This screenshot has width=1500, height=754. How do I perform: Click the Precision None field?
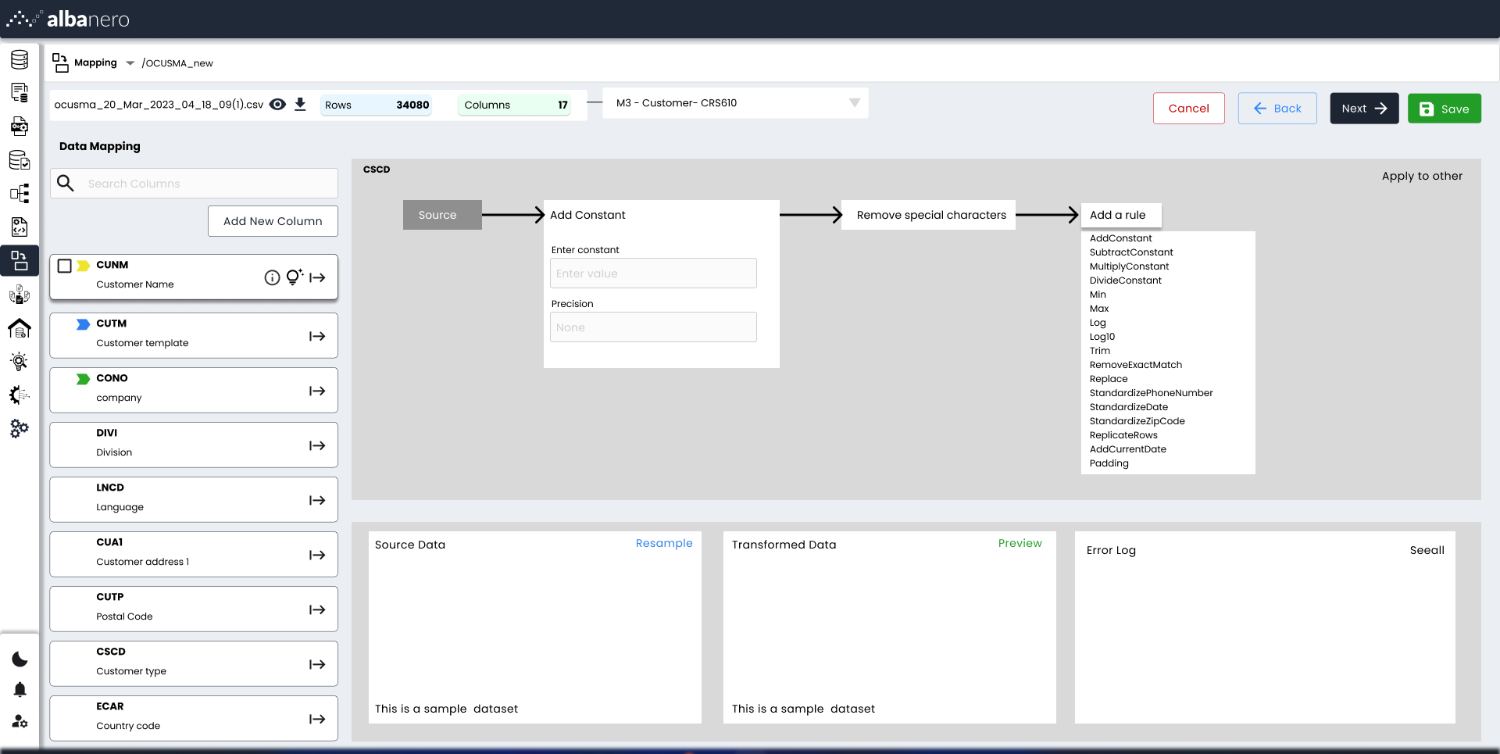point(653,327)
